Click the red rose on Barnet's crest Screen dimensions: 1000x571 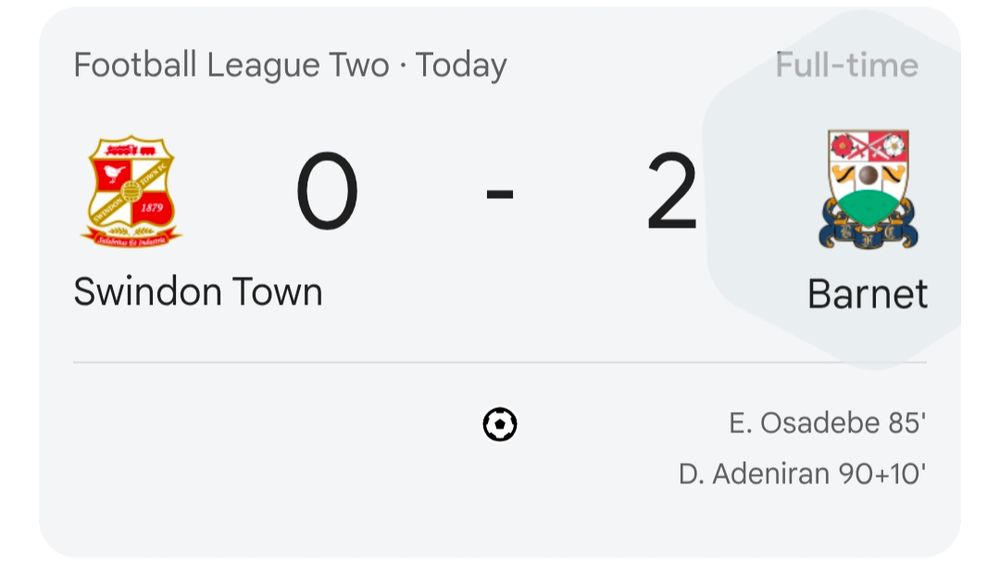click(x=841, y=146)
